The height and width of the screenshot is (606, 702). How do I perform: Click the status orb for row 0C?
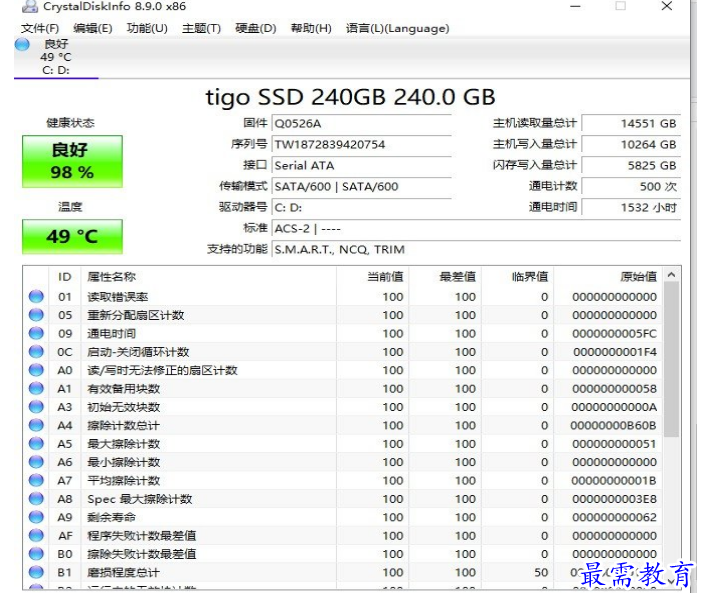point(36,351)
